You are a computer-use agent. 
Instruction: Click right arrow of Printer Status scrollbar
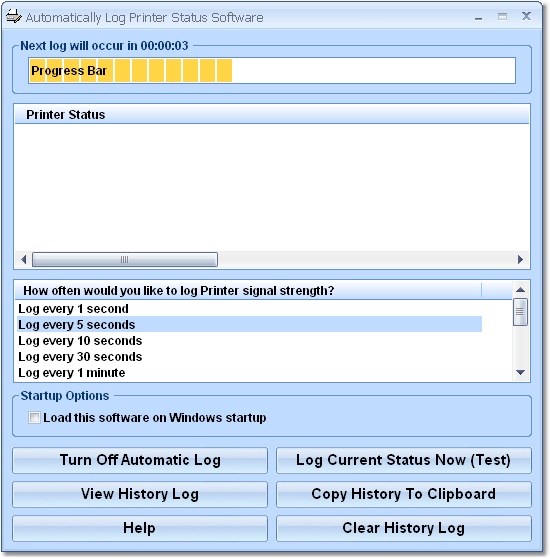520,259
